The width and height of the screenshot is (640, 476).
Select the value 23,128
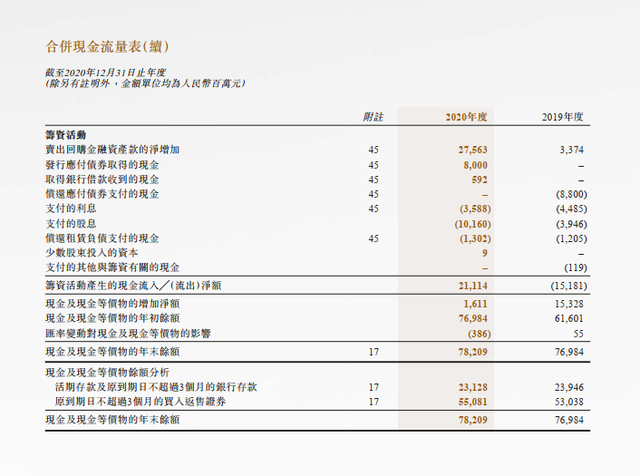(473, 387)
